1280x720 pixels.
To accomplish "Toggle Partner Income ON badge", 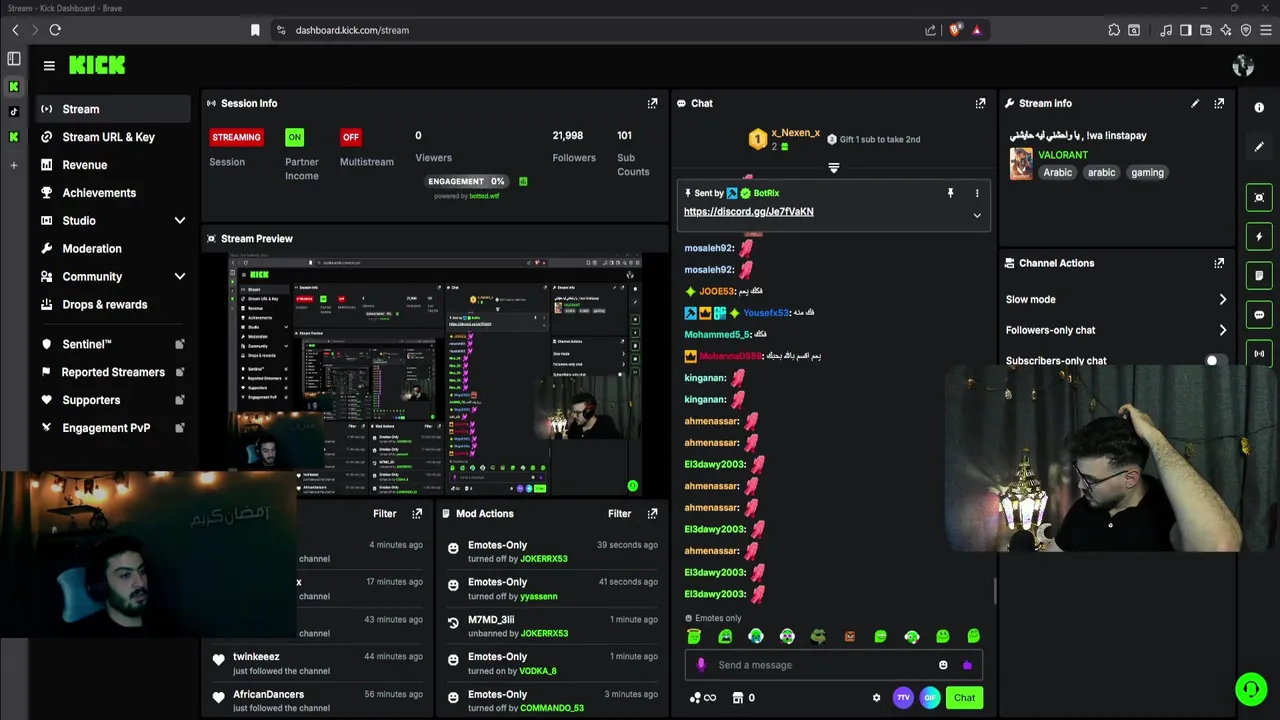I will click(294, 137).
